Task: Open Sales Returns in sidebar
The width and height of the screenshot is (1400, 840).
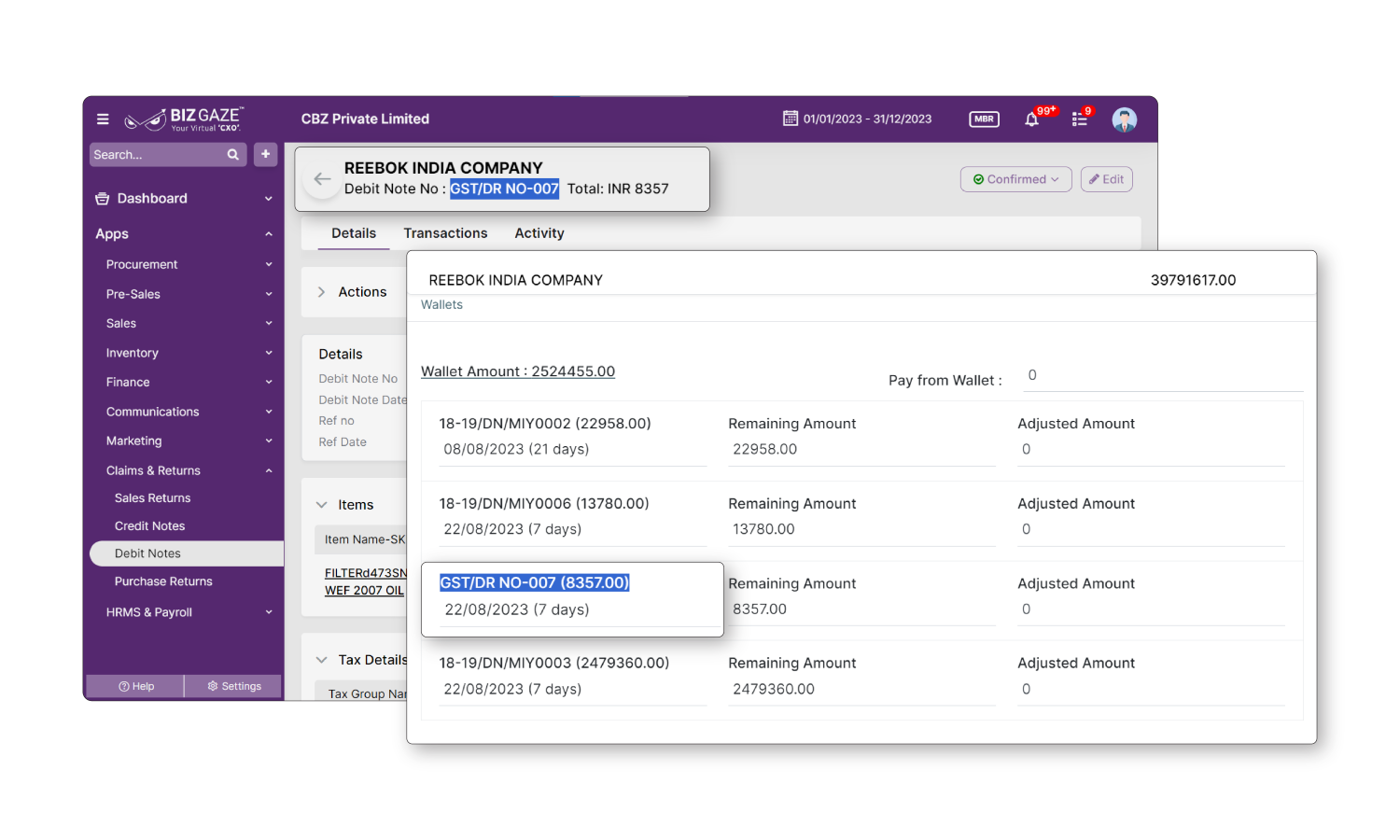Action: 153,498
